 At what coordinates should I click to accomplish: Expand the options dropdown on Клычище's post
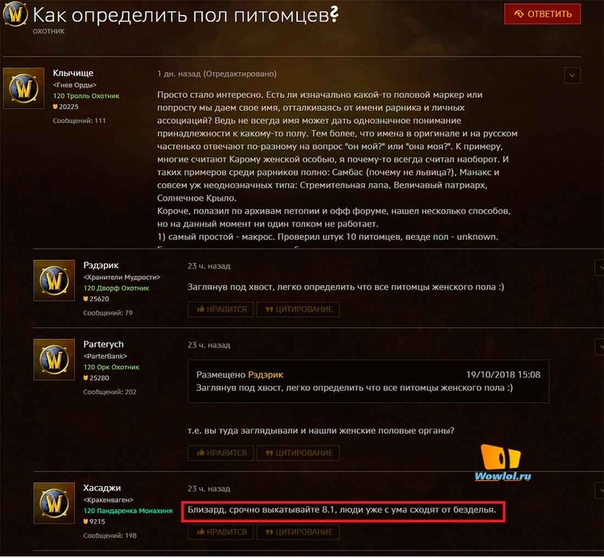pos(572,75)
